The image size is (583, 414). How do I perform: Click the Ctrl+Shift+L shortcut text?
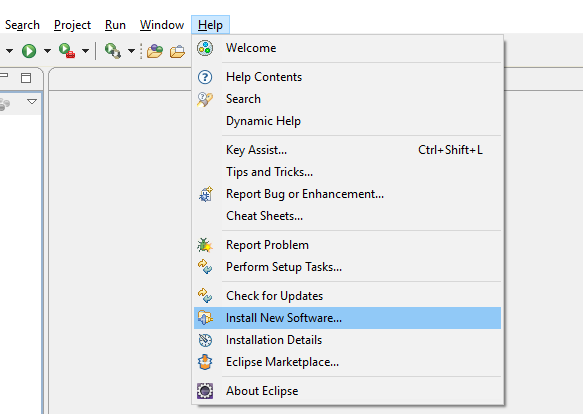[x=450, y=150]
